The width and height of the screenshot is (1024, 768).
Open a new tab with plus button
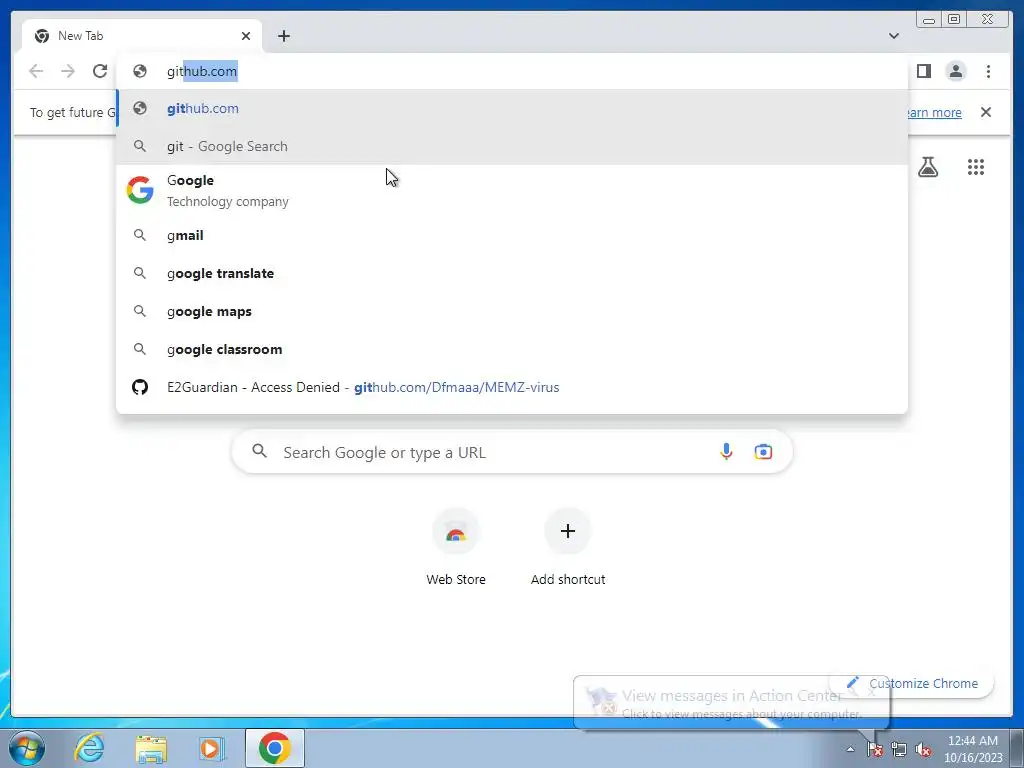[x=283, y=36]
